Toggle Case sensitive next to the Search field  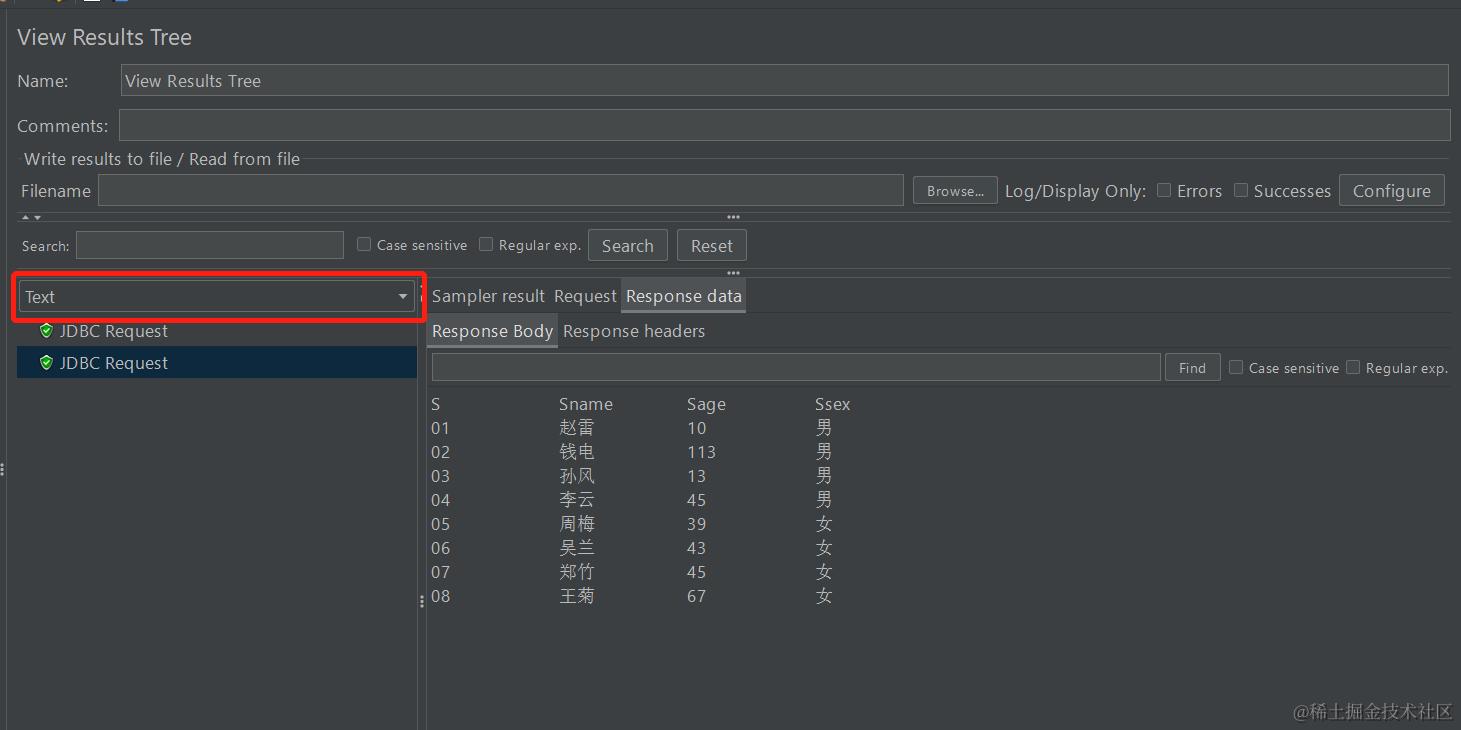(x=364, y=244)
